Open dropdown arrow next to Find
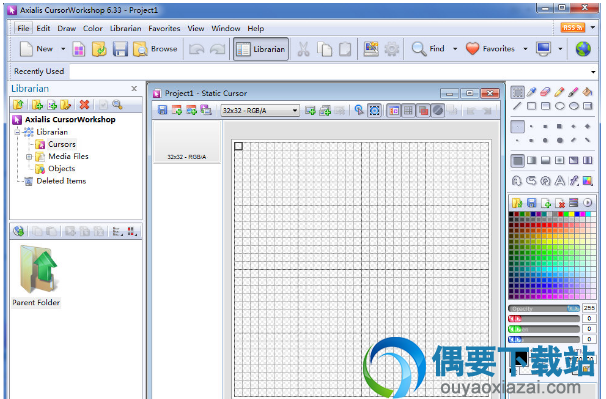606x399 pixels. pyautogui.click(x=455, y=49)
